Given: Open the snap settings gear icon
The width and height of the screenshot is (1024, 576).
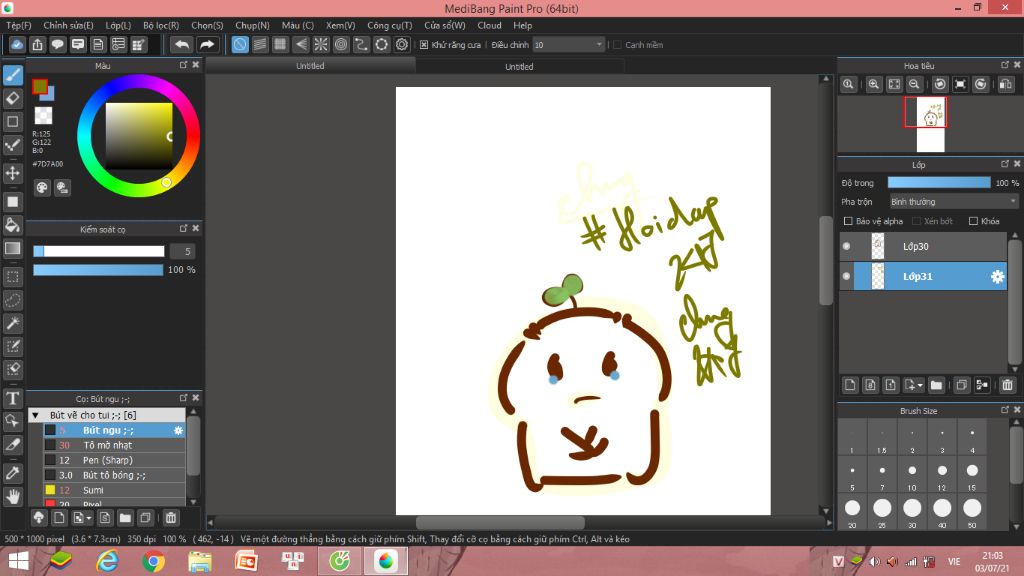Looking at the screenshot, I should coord(402,44).
